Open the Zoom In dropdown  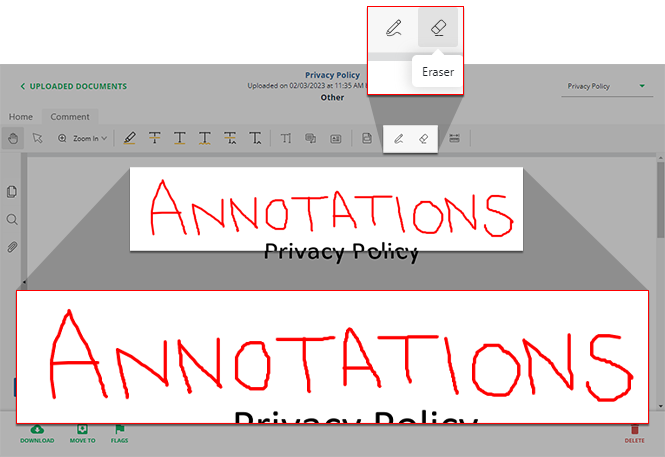point(90,138)
